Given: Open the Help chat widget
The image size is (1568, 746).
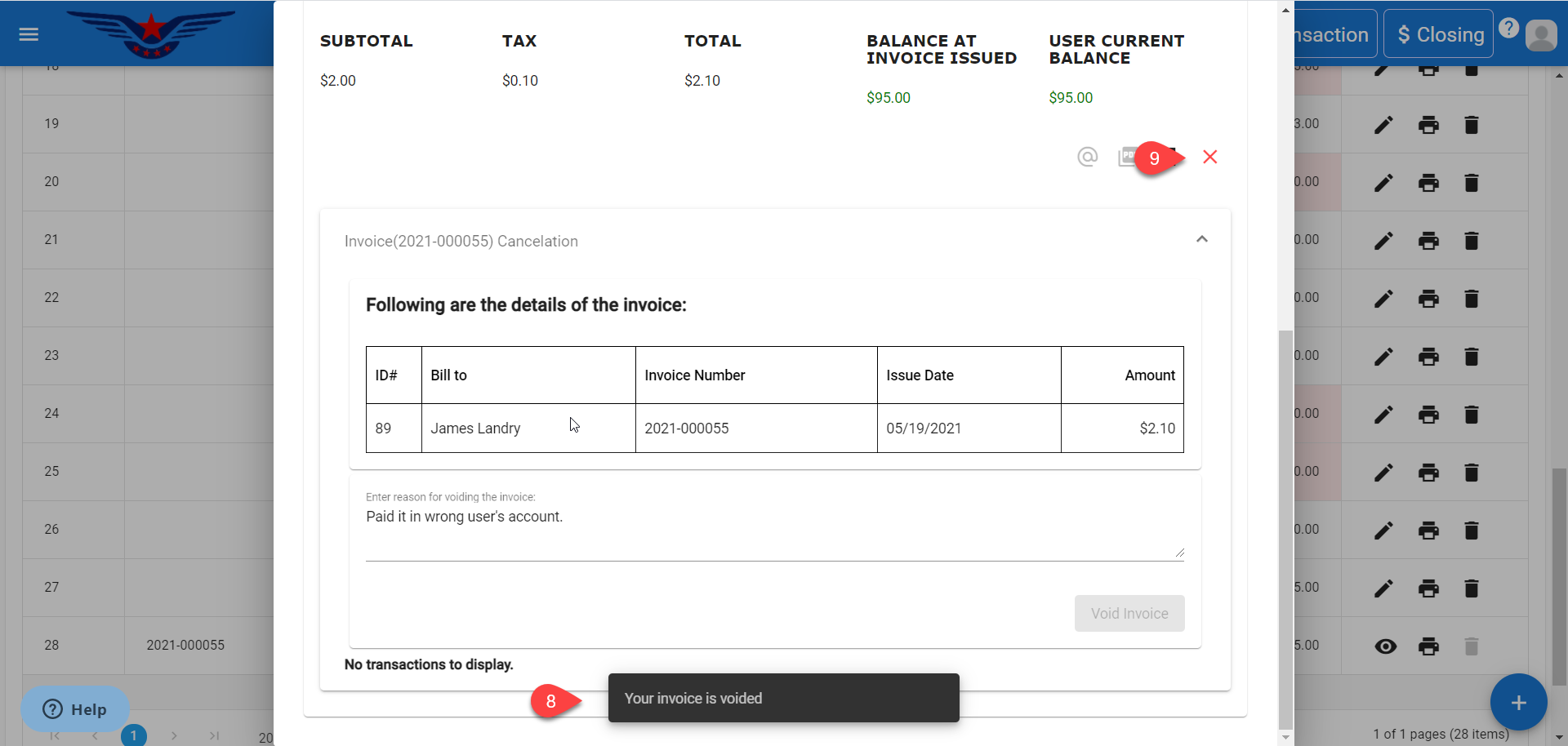Looking at the screenshot, I should [75, 708].
